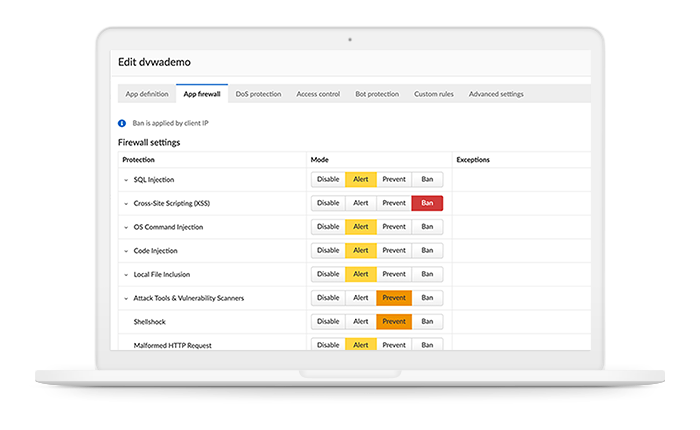Expand the Code Injection row
The image size is (700, 430).
126,251
